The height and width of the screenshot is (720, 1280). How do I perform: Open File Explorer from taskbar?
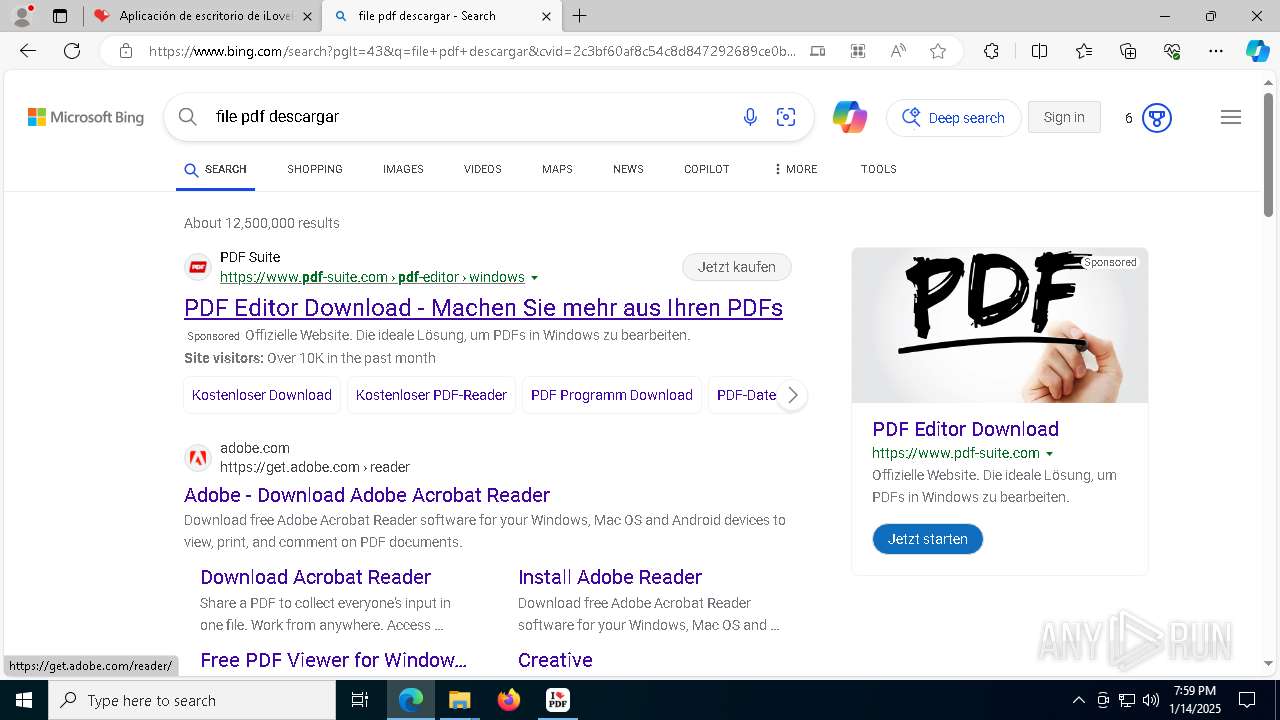click(x=459, y=700)
